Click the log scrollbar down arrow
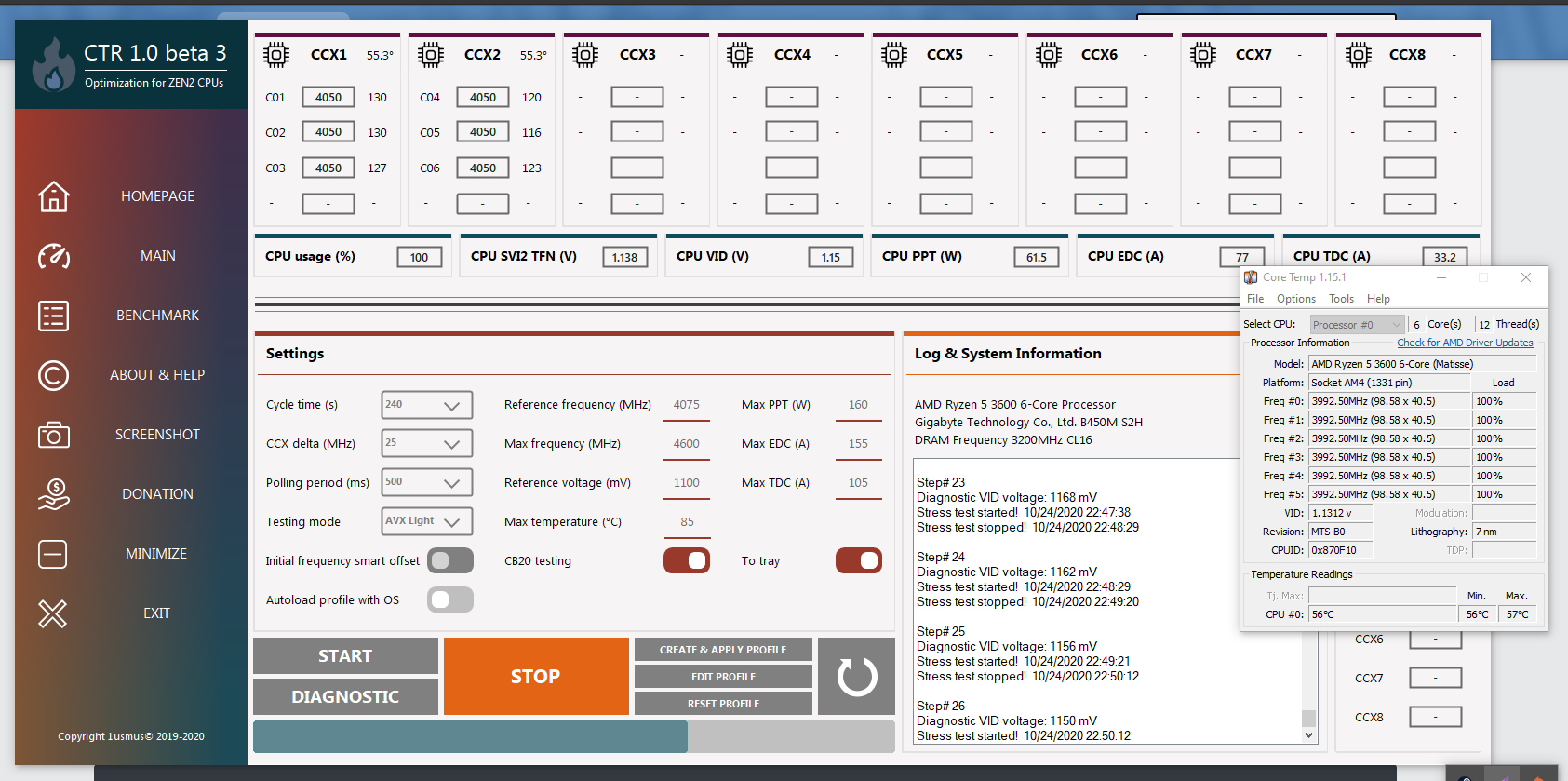This screenshot has width=1568, height=781. point(1308,735)
